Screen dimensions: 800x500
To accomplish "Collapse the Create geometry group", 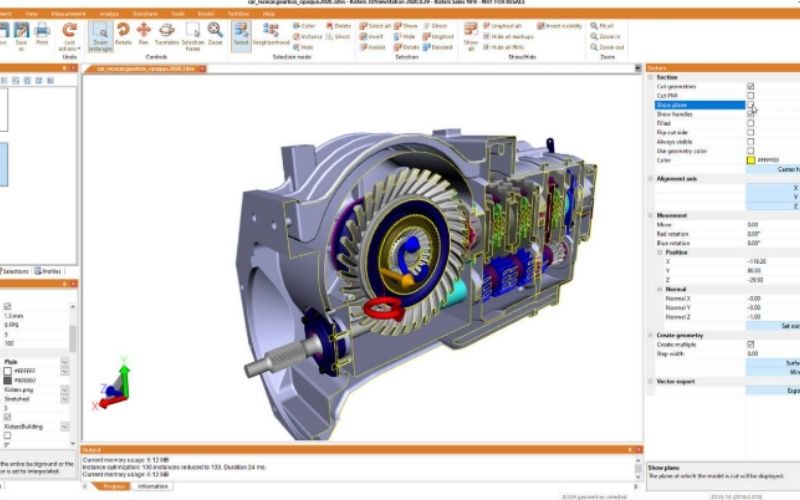I will point(651,335).
